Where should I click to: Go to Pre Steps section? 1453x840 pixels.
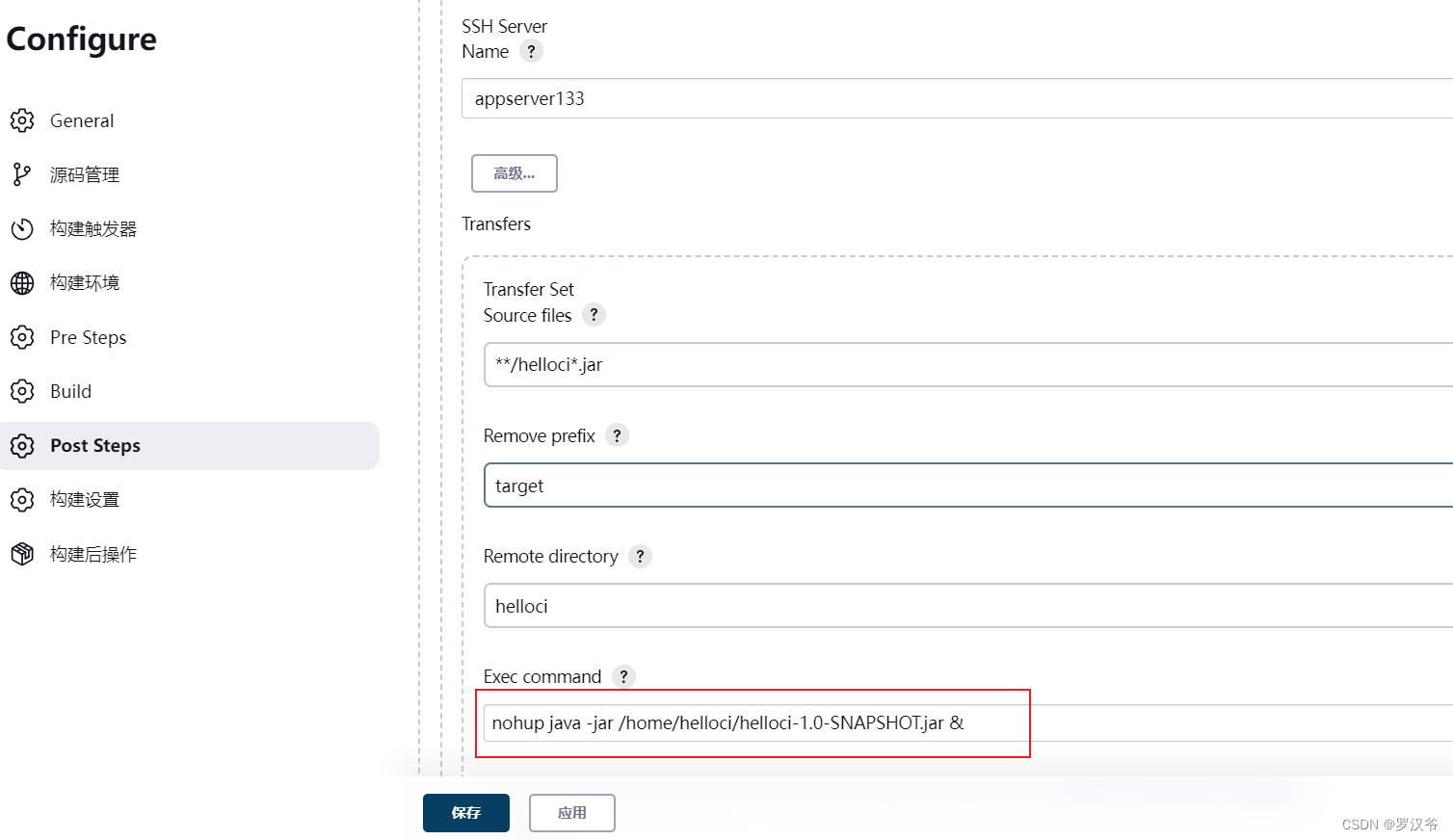(190, 337)
